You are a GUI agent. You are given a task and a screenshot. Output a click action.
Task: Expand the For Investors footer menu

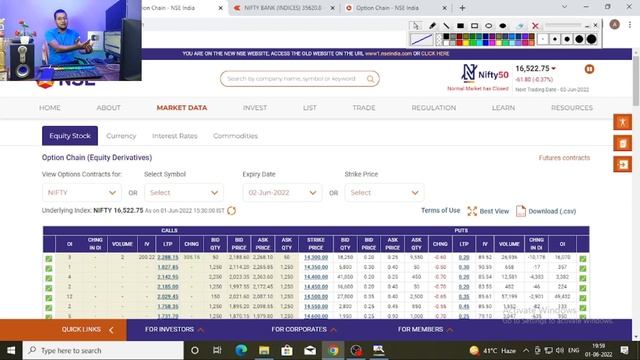174,329
